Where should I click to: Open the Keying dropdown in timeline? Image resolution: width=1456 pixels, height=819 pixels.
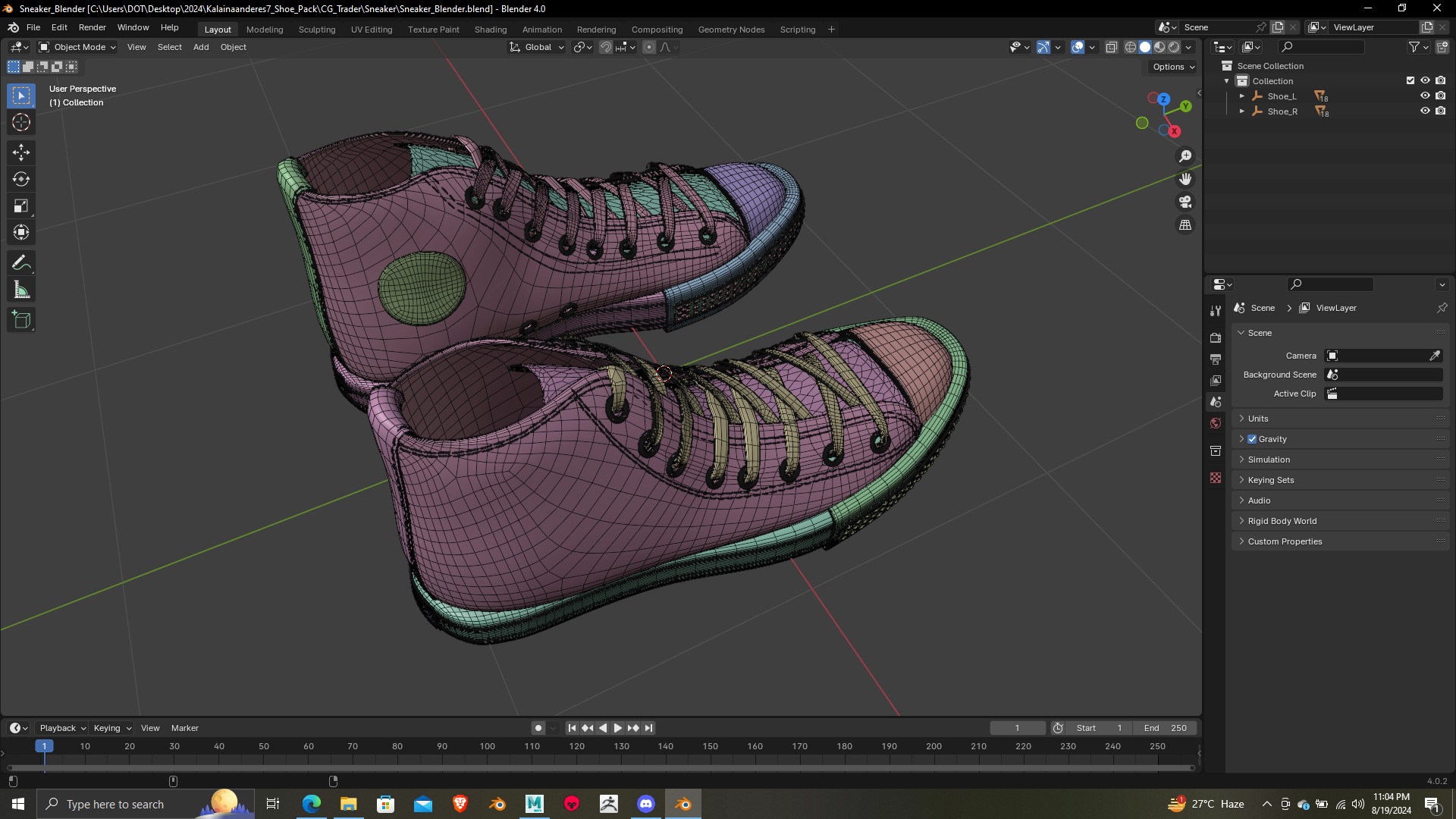coord(112,728)
